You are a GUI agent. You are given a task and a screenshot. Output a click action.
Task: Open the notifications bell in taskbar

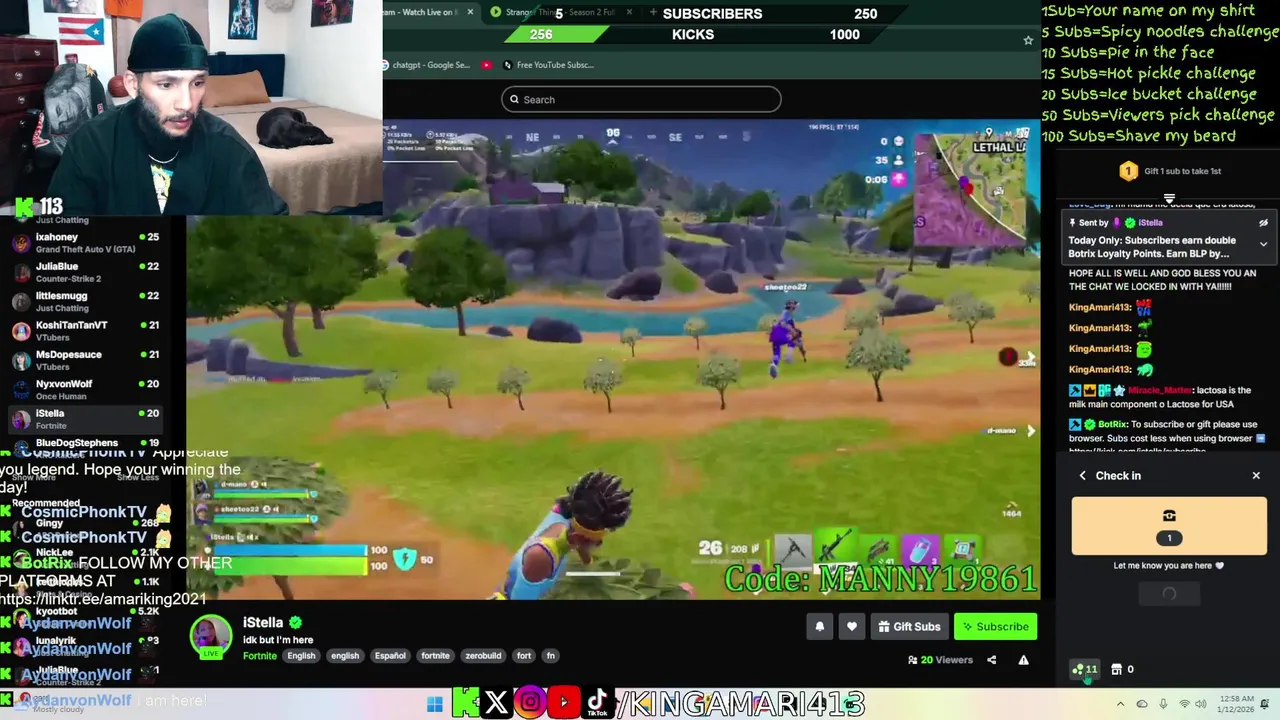pyautogui.click(x=1265, y=704)
